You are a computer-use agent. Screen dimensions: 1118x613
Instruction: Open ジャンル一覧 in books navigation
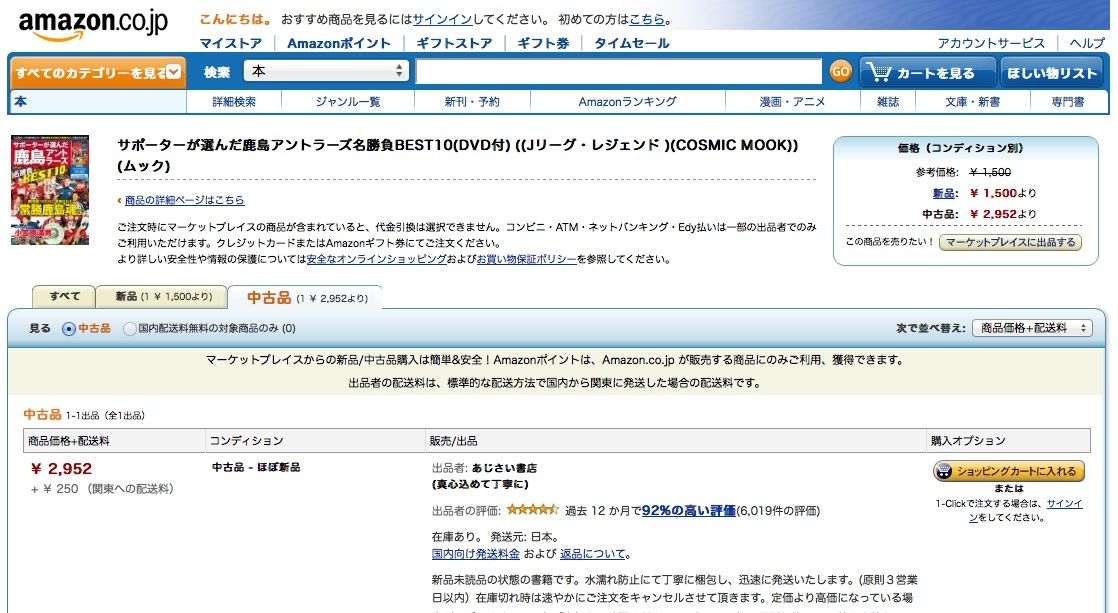pos(348,102)
